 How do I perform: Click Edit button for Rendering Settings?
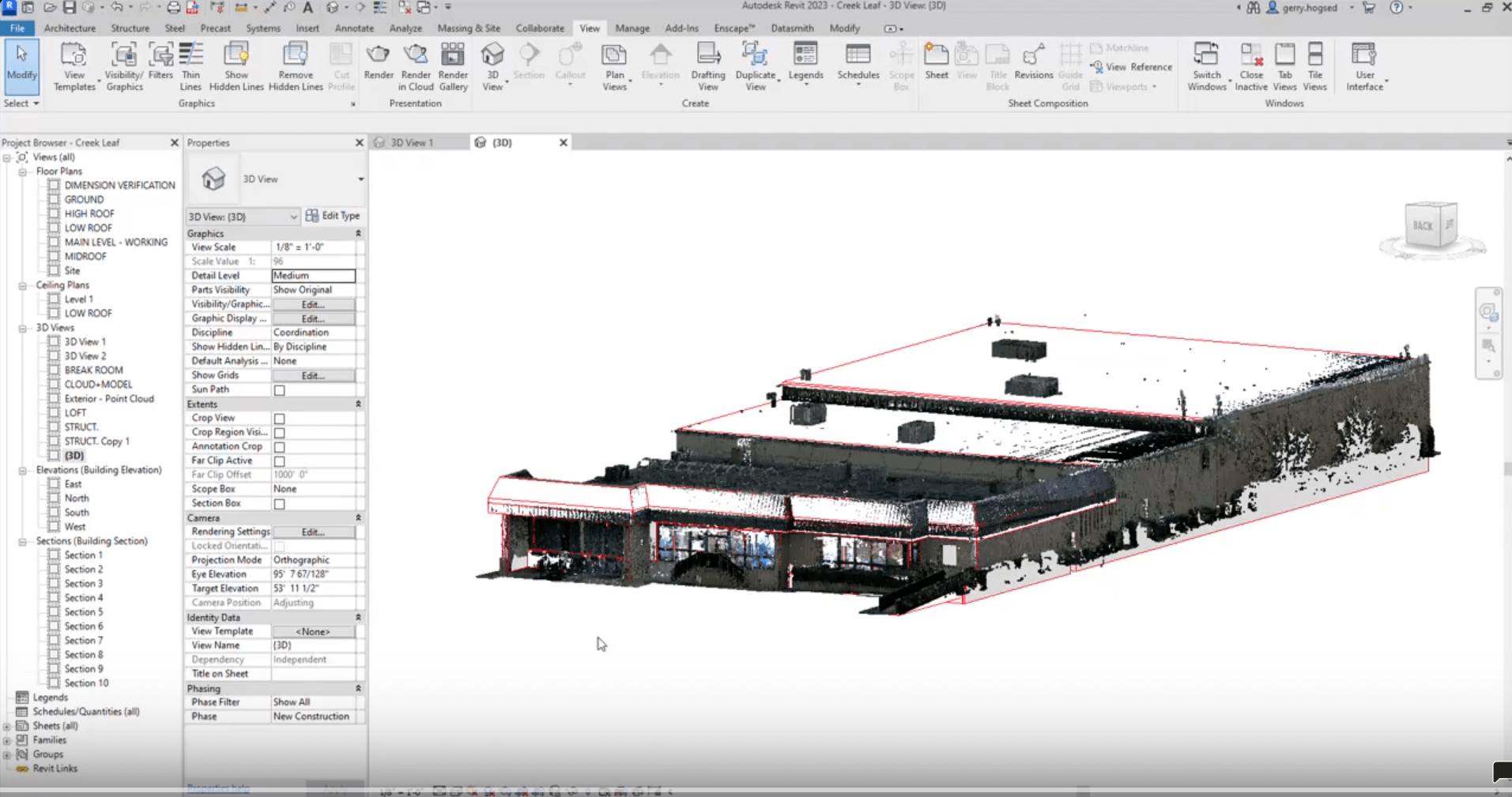(313, 532)
